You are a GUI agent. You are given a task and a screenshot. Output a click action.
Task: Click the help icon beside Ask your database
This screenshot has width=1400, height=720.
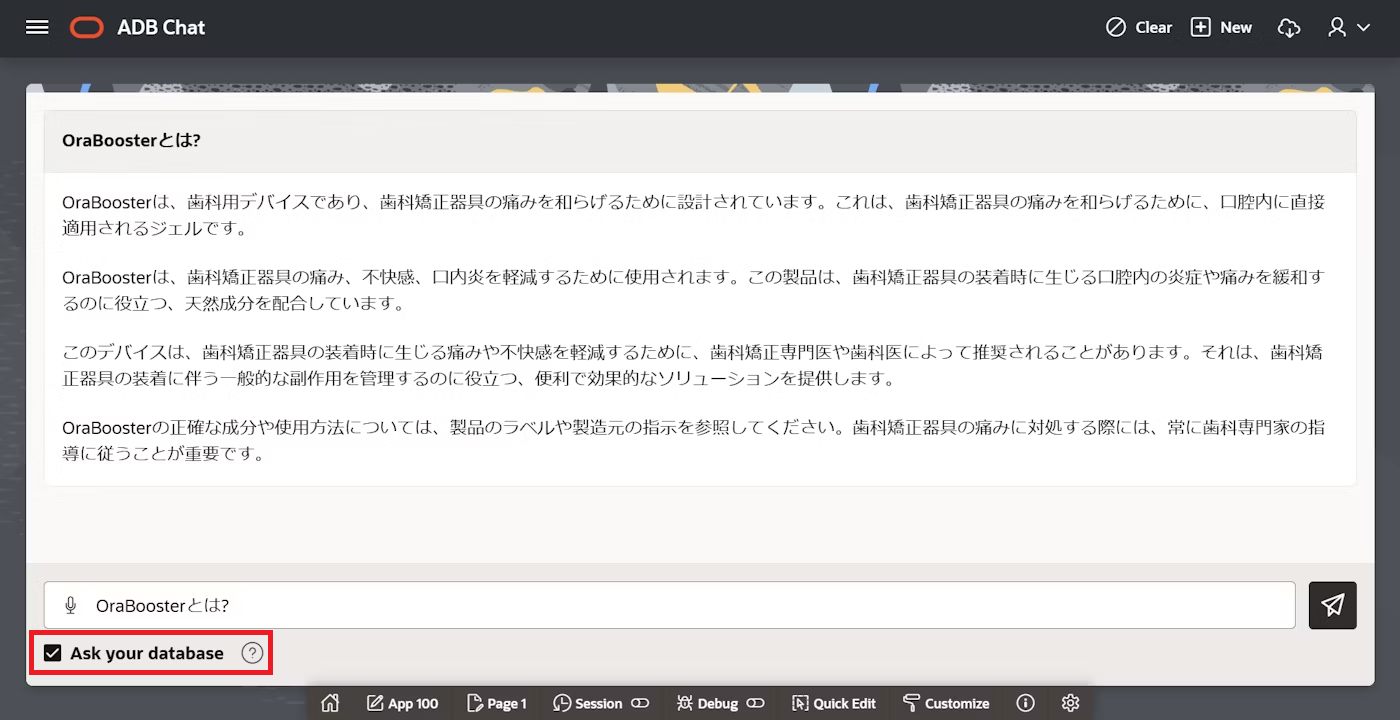252,653
